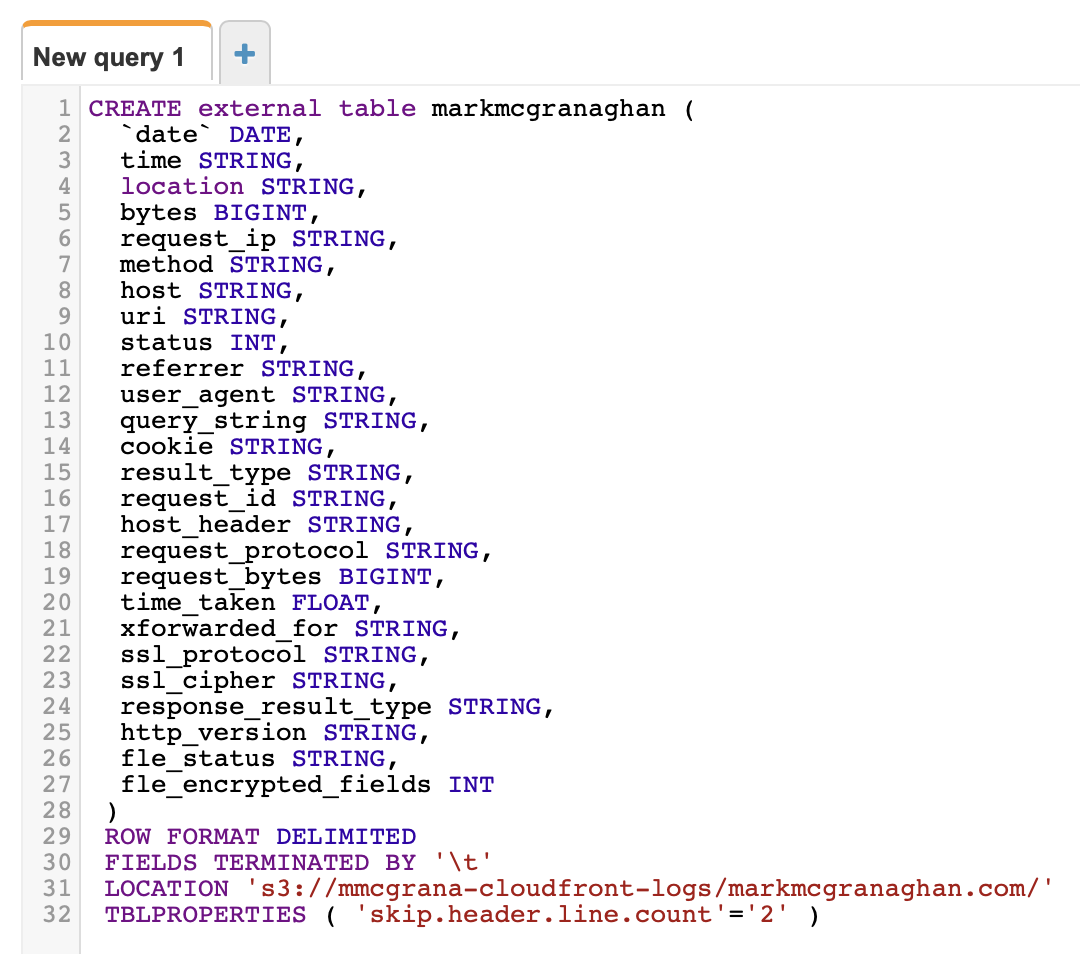Click the response_result_type column name
The image size is (1080, 954).
pos(276,707)
